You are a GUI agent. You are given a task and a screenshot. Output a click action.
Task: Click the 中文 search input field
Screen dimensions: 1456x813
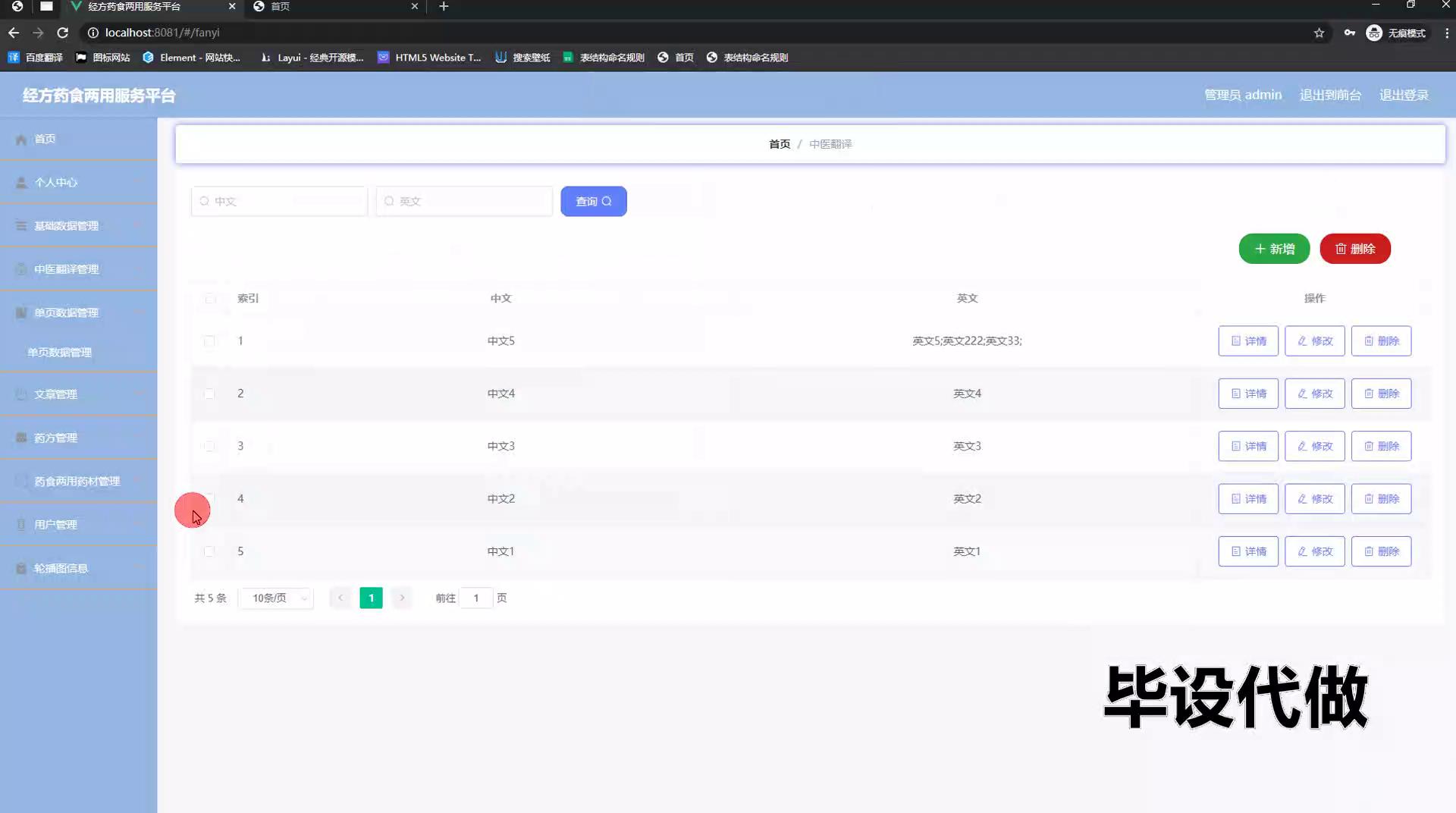tap(280, 202)
